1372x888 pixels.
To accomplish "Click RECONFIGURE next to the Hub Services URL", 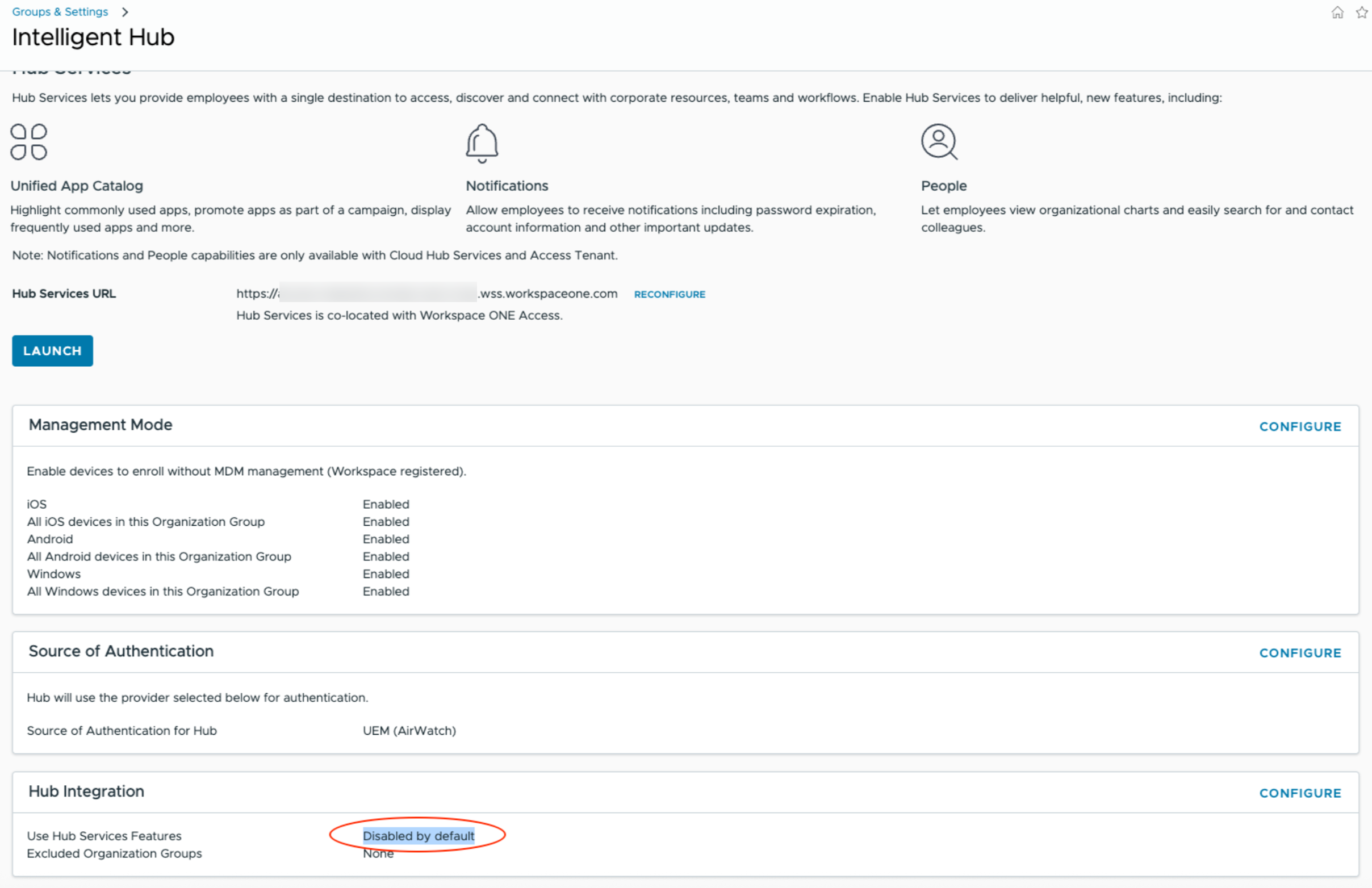I will pos(669,294).
